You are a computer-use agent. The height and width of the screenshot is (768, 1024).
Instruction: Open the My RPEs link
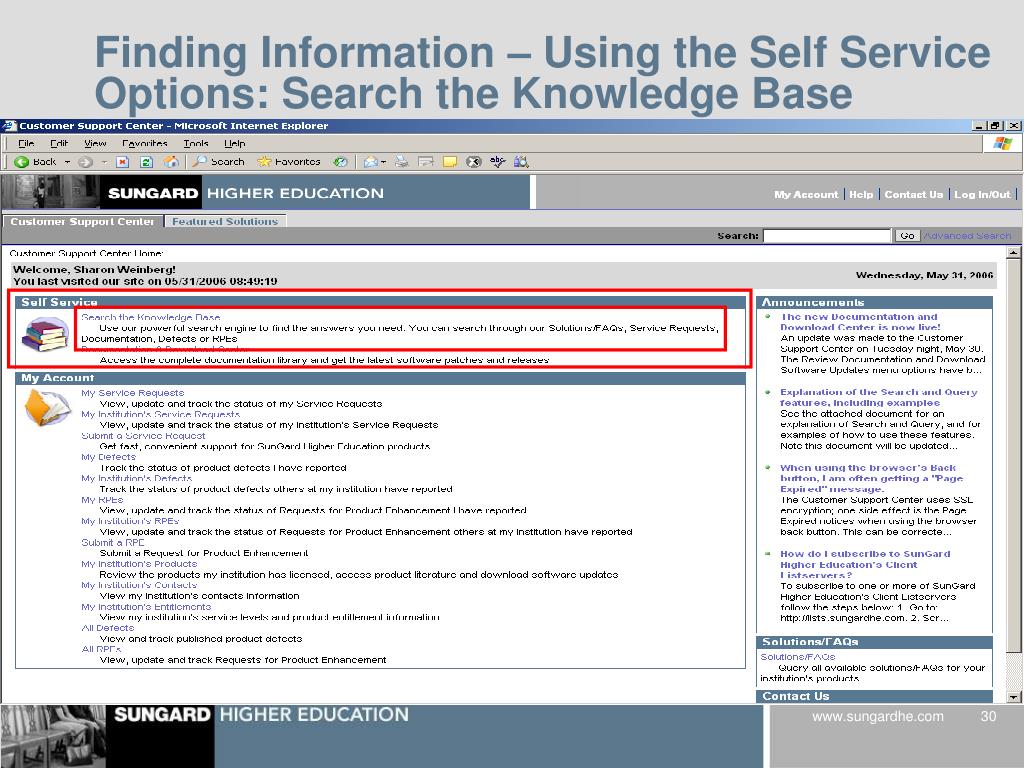pyautogui.click(x=102, y=500)
